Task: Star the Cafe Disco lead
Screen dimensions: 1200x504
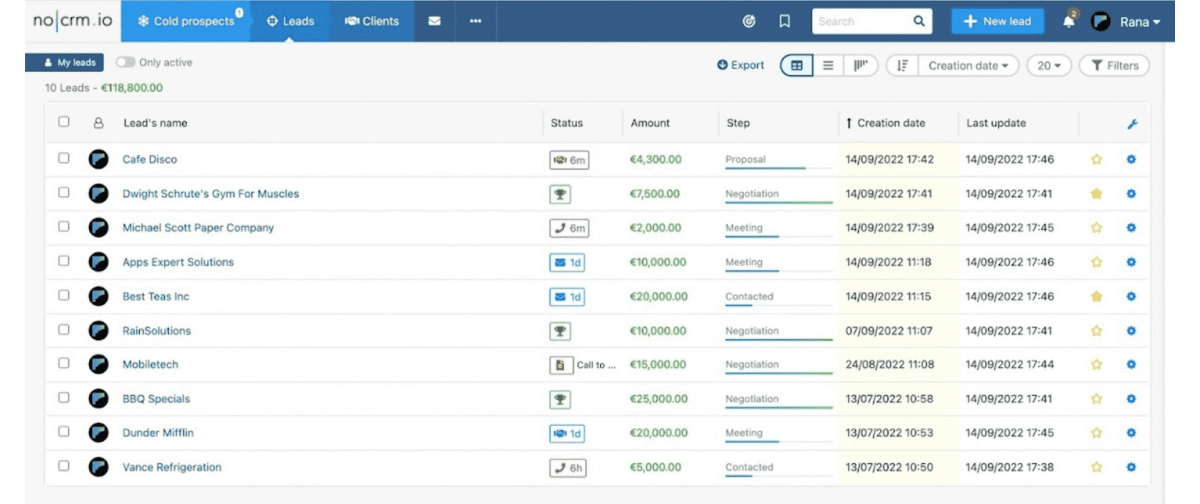Action: [x=1096, y=159]
